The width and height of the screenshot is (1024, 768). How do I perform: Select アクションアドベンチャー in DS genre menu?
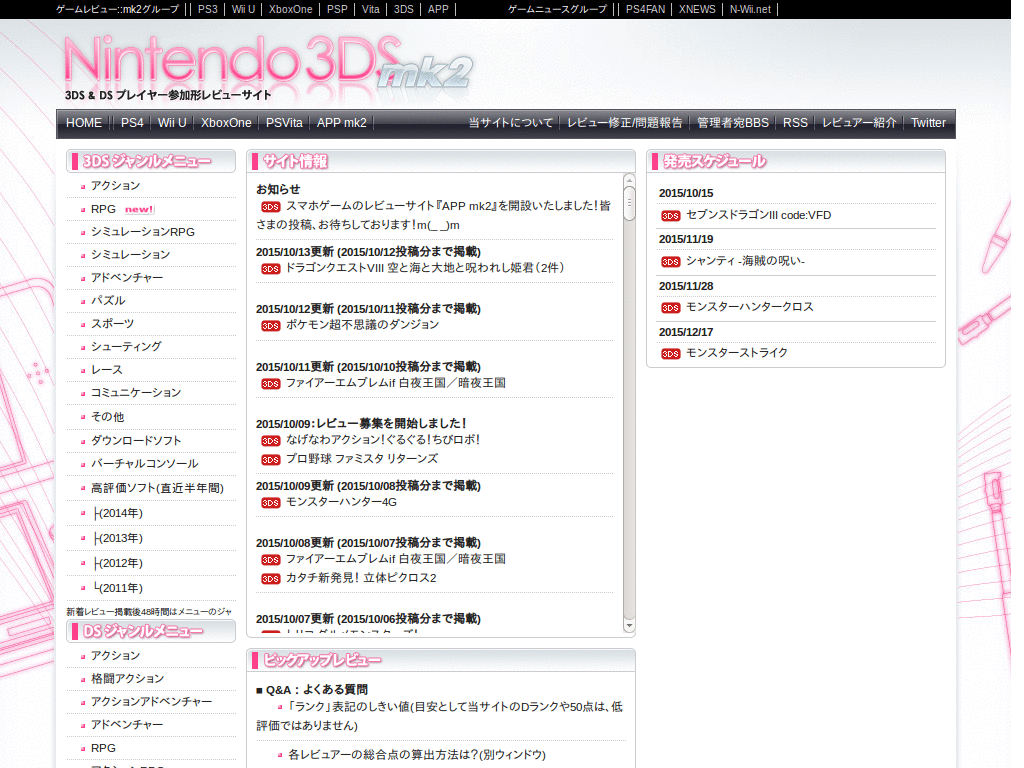point(152,701)
